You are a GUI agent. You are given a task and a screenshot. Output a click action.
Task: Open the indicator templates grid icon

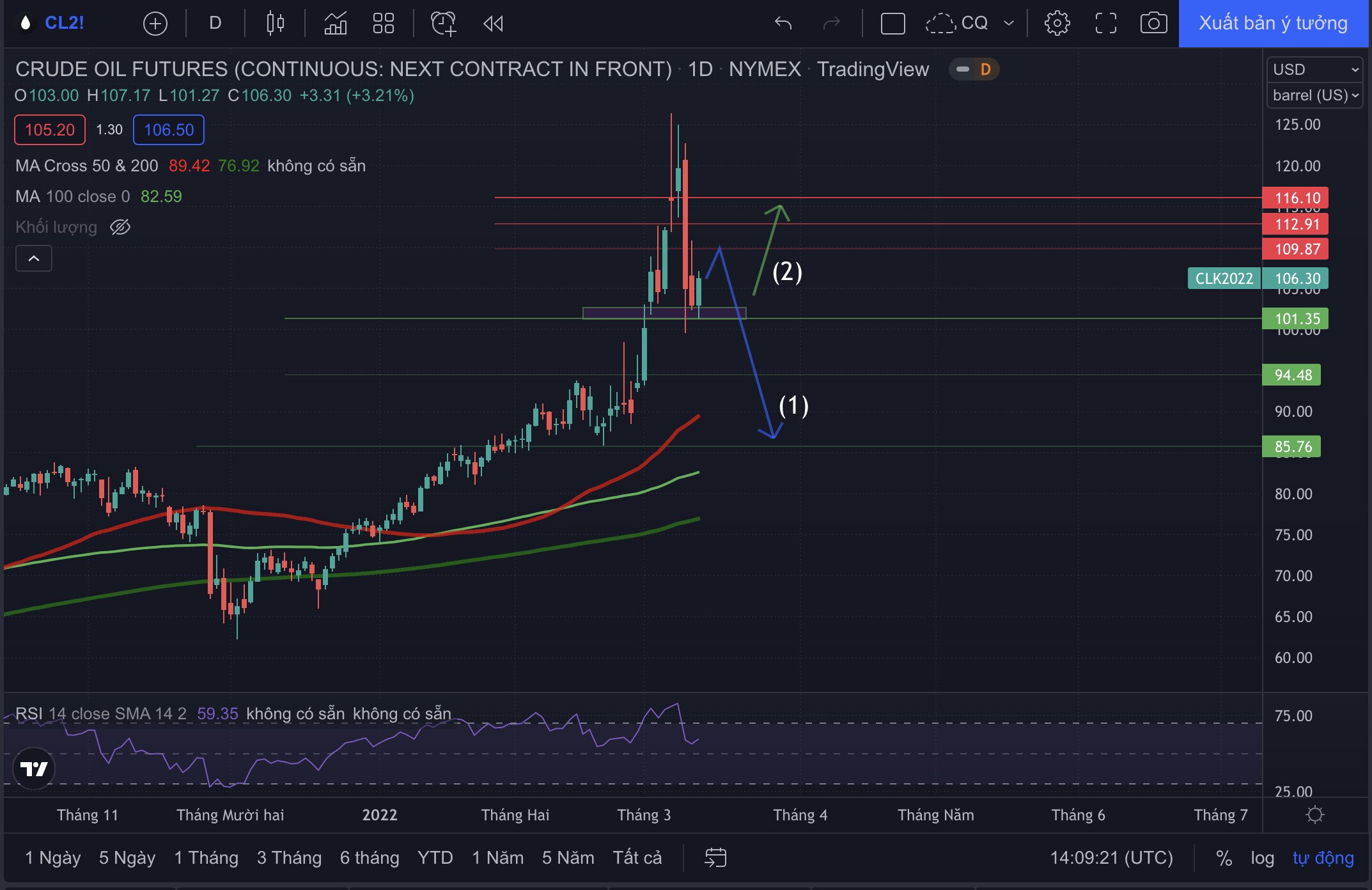384,24
